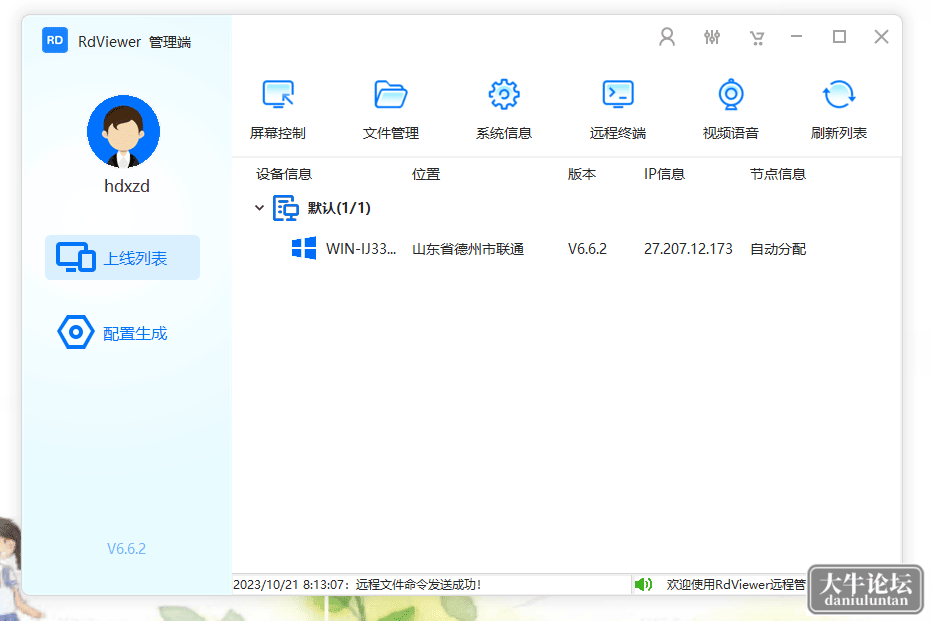Collapse the 默认(1/1) group chevron
This screenshot has width=931, height=621.
click(x=259, y=208)
